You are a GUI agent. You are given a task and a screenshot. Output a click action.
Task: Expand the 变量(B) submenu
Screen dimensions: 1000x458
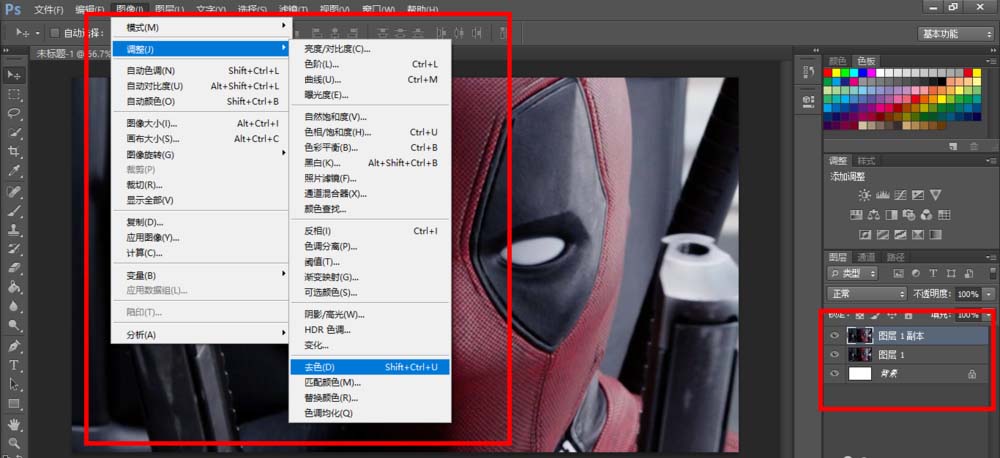202,276
